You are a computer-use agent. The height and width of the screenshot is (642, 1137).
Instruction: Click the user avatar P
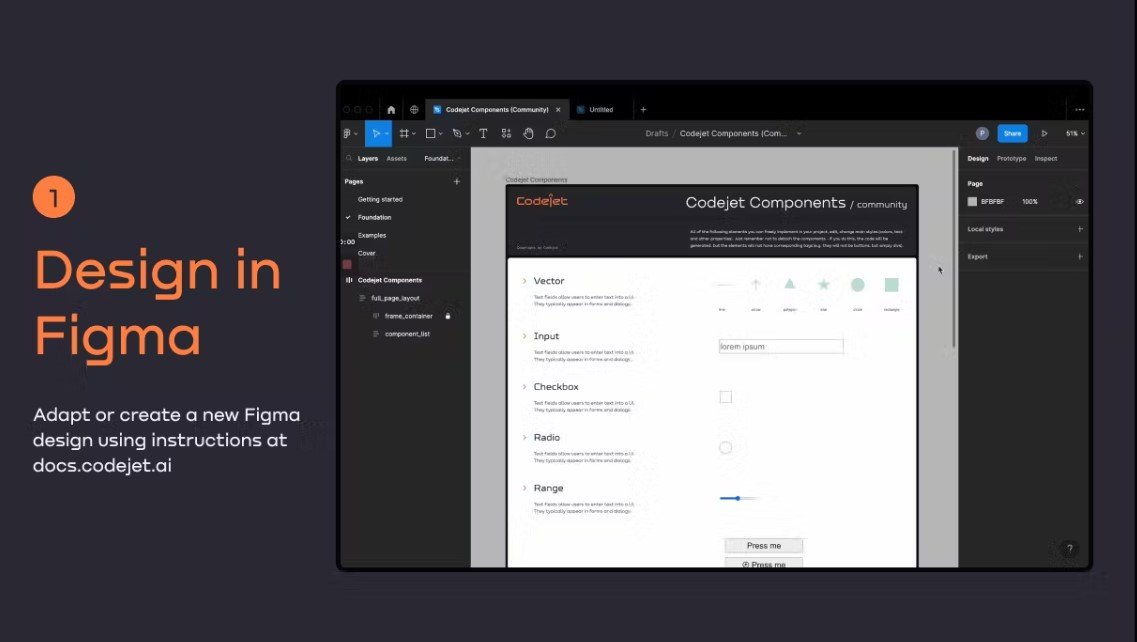point(982,133)
